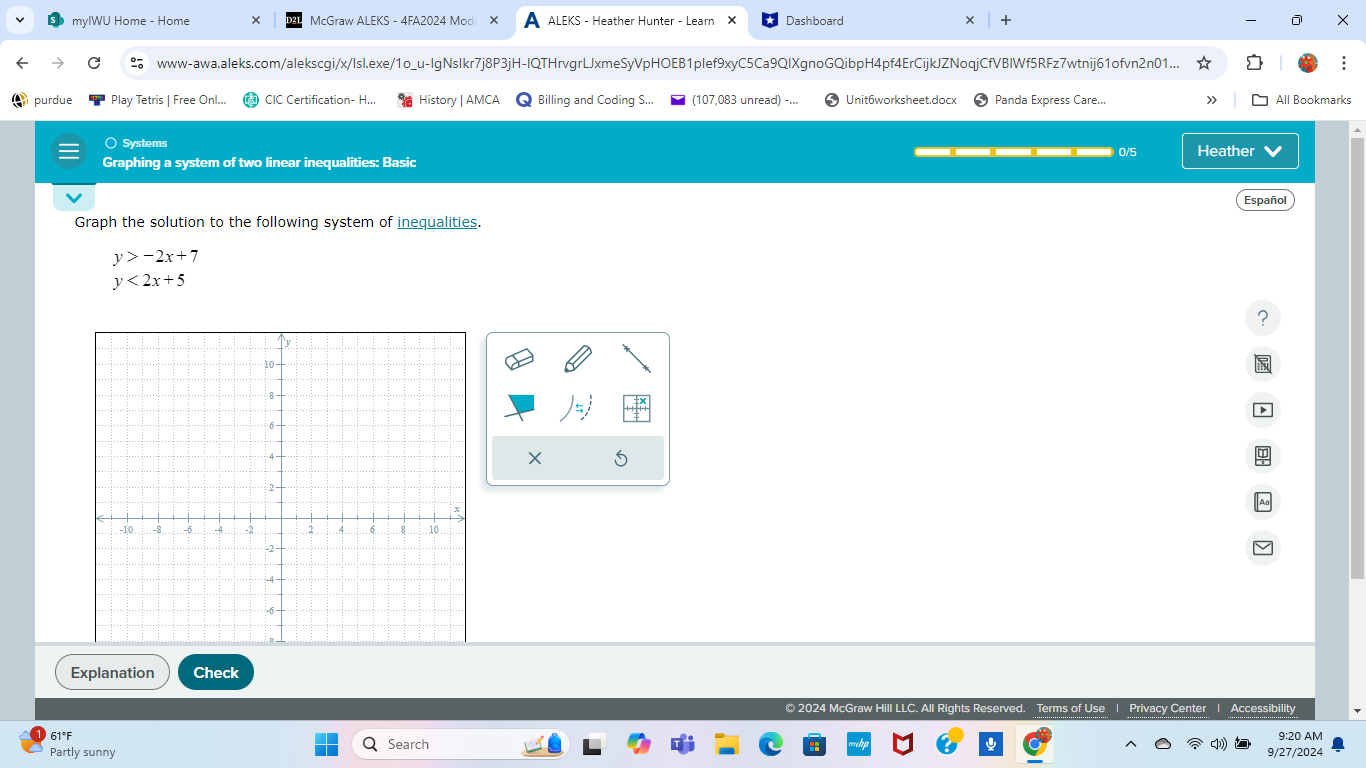Viewport: 1366px width, 768px height.
Task: Open the ALEKS hamburger menu
Action: [69, 151]
